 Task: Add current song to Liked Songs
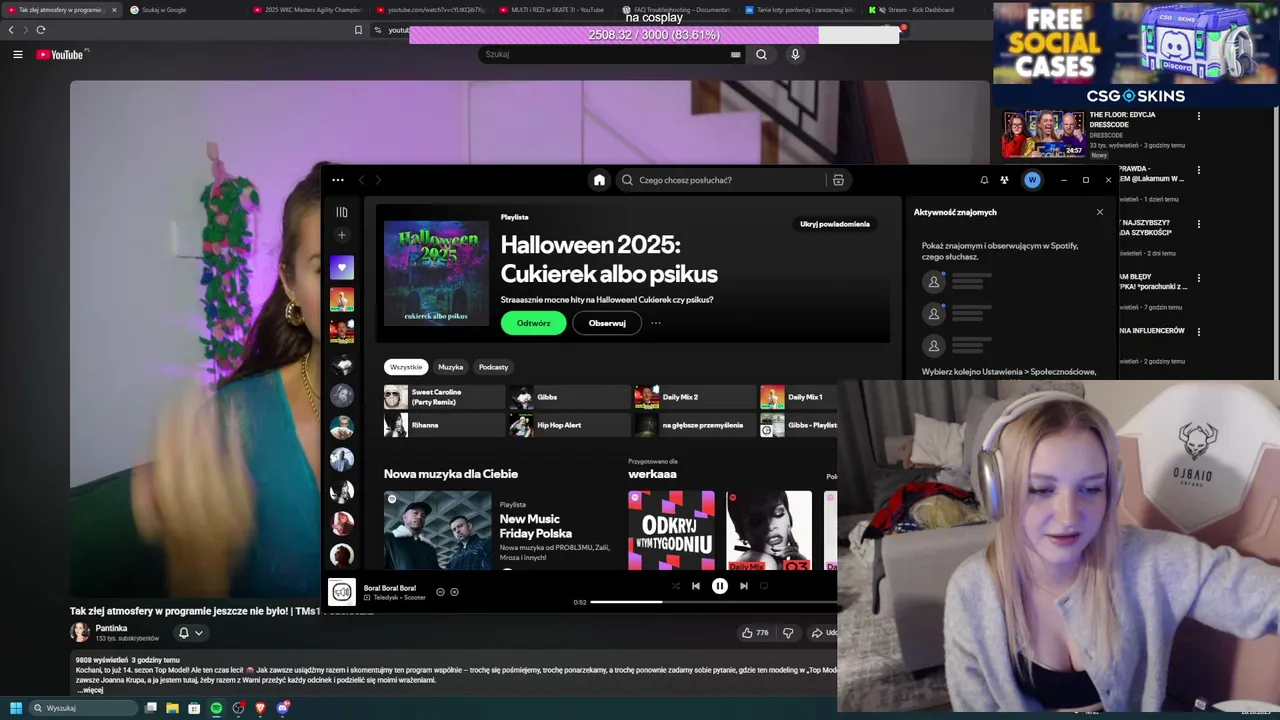point(454,592)
